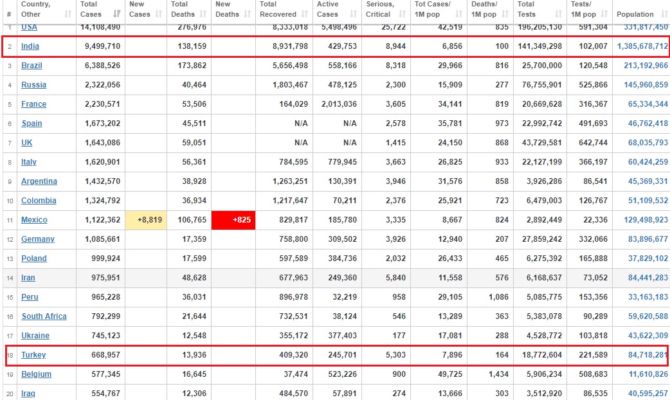Select India total cases 9,499,710
Screen dimensions: 670x400
(x=103, y=46)
